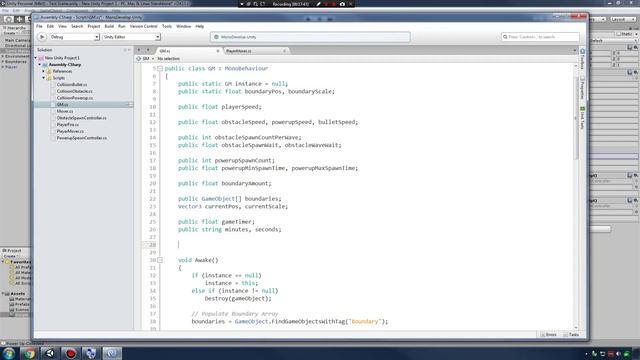
Task: Open the red screen recorder taskbar icon
Action: [71, 353]
